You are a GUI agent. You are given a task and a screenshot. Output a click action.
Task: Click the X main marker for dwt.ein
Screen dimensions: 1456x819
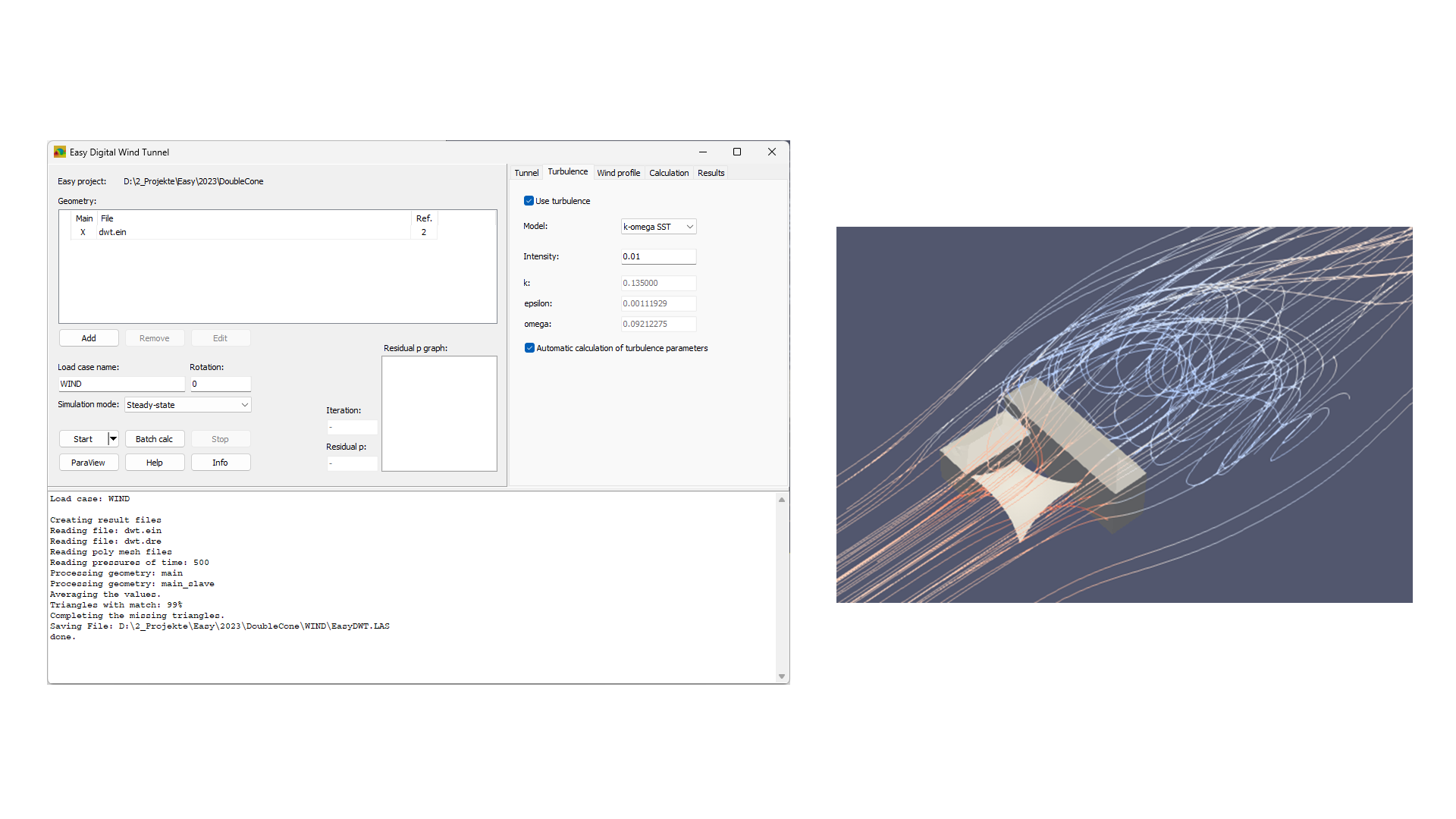tap(83, 233)
